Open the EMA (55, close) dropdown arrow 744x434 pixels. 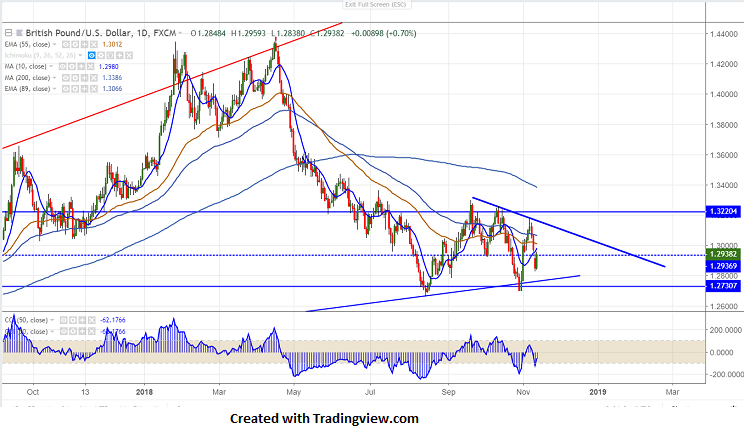55,44
